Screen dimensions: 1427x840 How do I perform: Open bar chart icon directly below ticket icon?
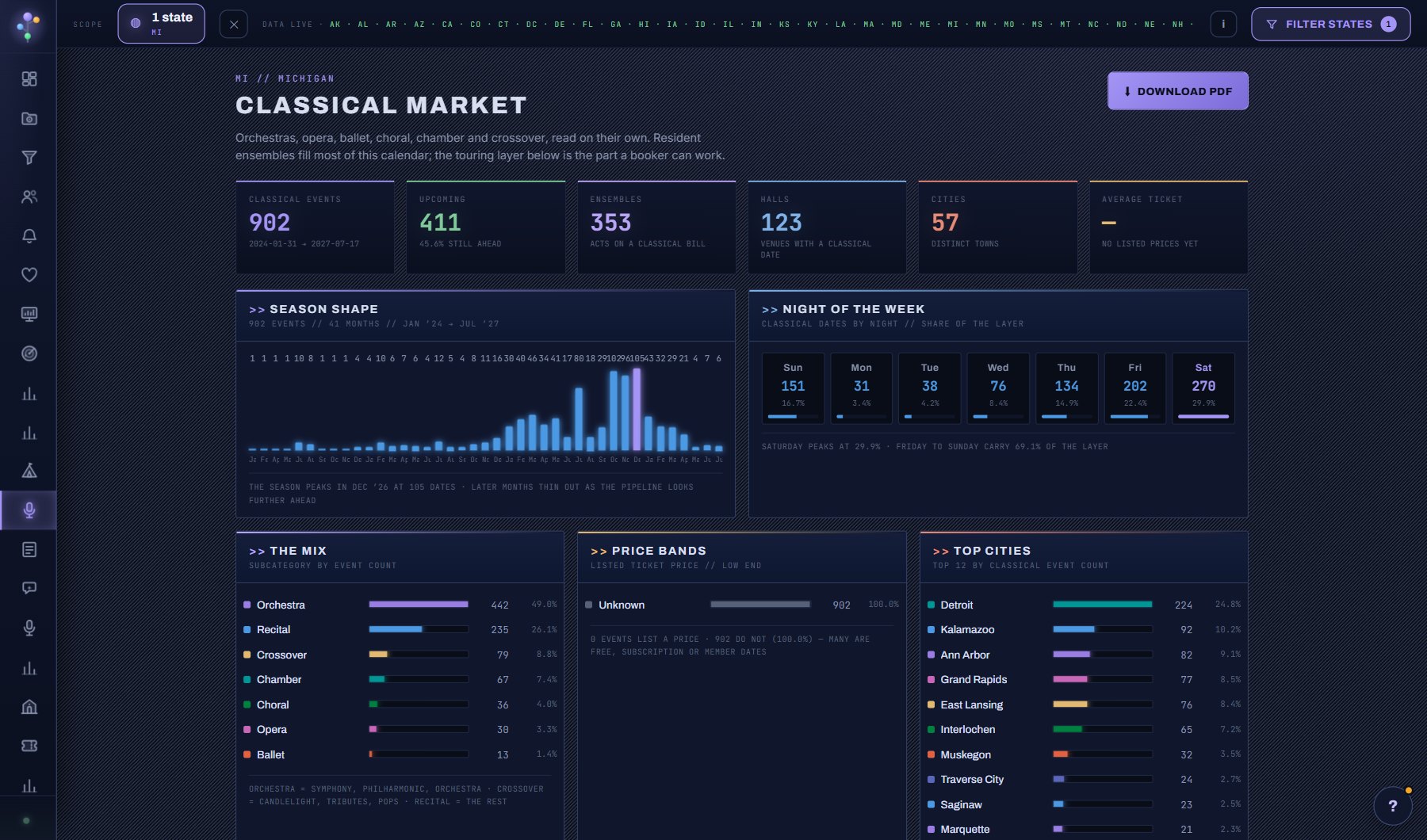(29, 785)
